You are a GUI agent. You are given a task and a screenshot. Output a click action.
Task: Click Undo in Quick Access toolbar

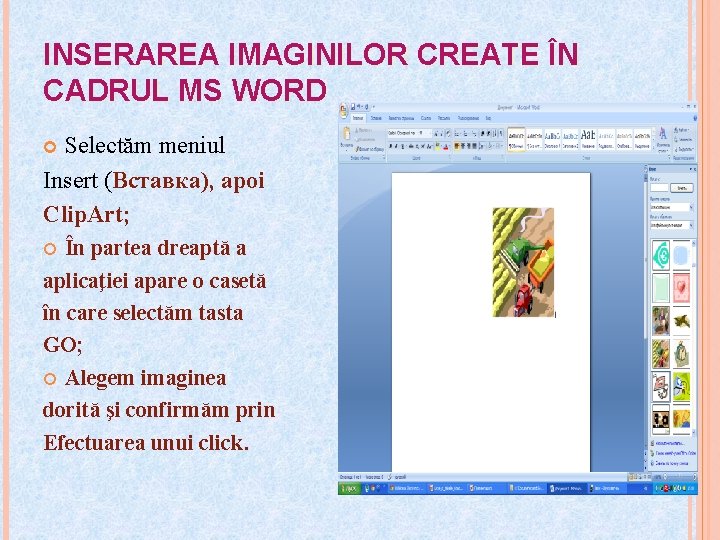point(359,107)
